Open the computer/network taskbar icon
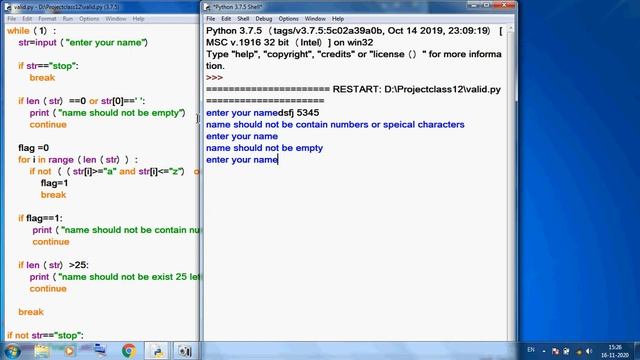 pos(99,351)
